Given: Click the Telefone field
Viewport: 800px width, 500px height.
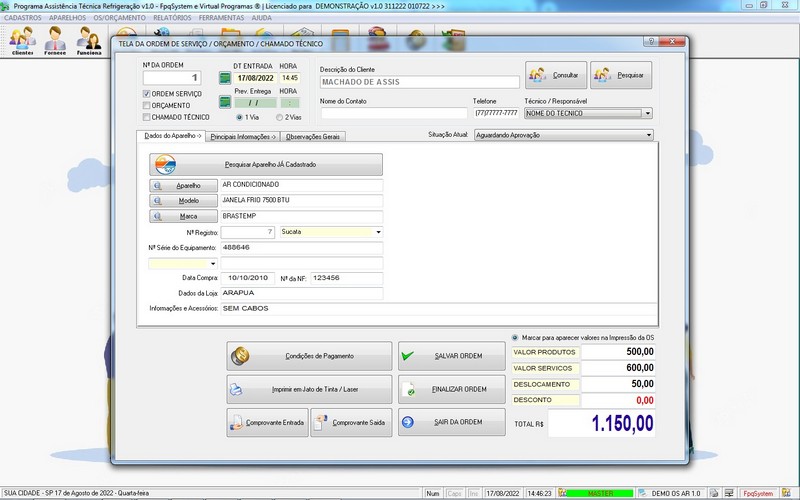Looking at the screenshot, I should coord(496,113).
